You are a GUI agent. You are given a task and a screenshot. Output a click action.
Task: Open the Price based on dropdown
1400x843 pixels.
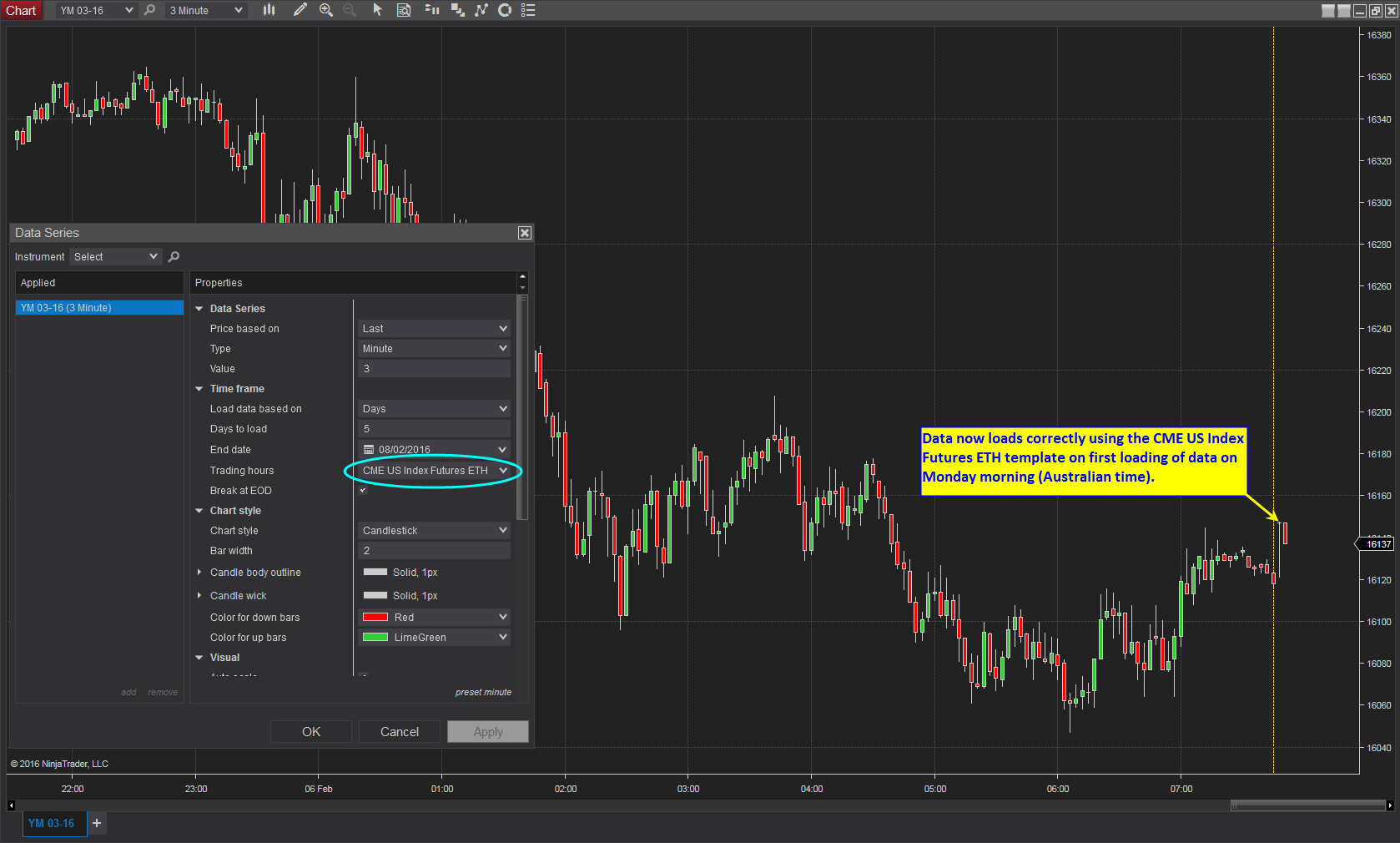(434, 328)
